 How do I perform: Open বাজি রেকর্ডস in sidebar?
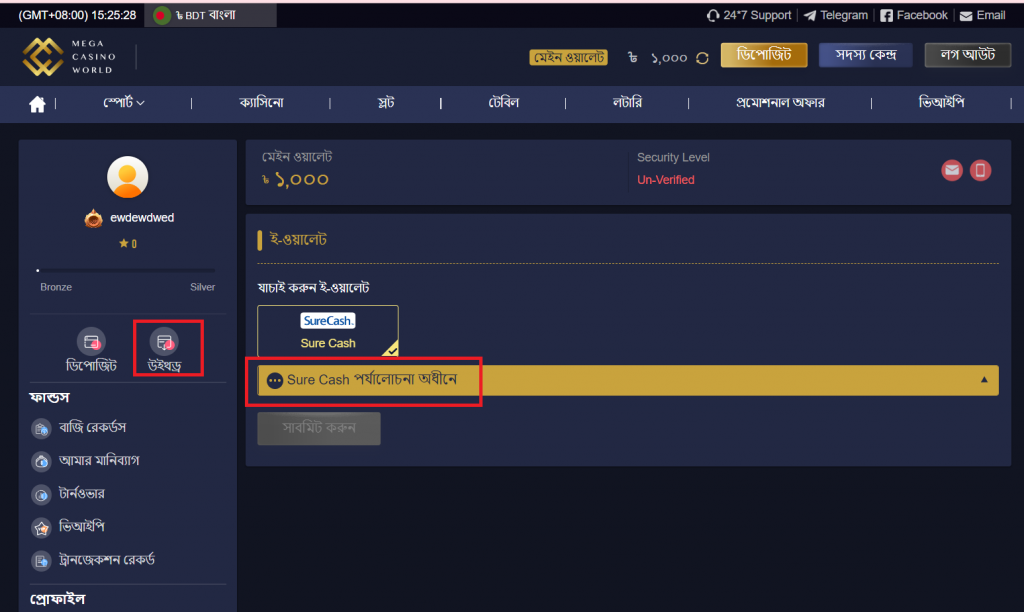pyautogui.click(x=79, y=428)
